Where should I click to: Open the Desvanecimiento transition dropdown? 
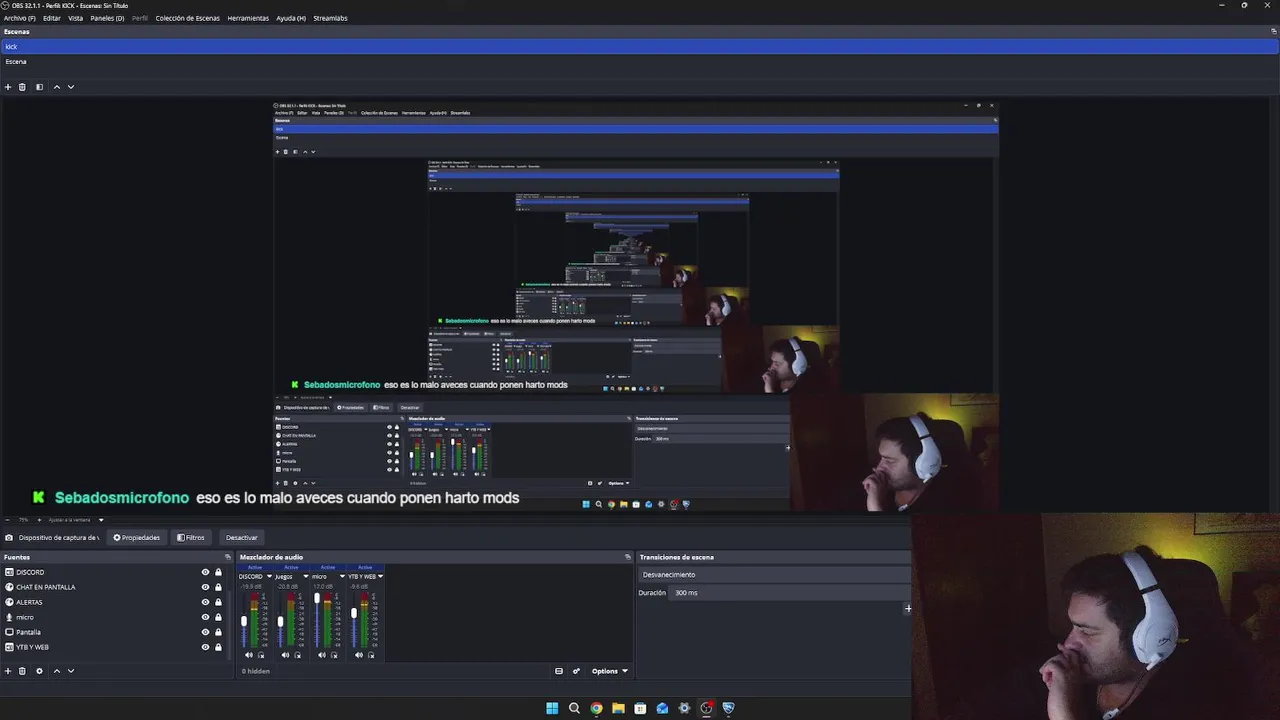tap(774, 575)
